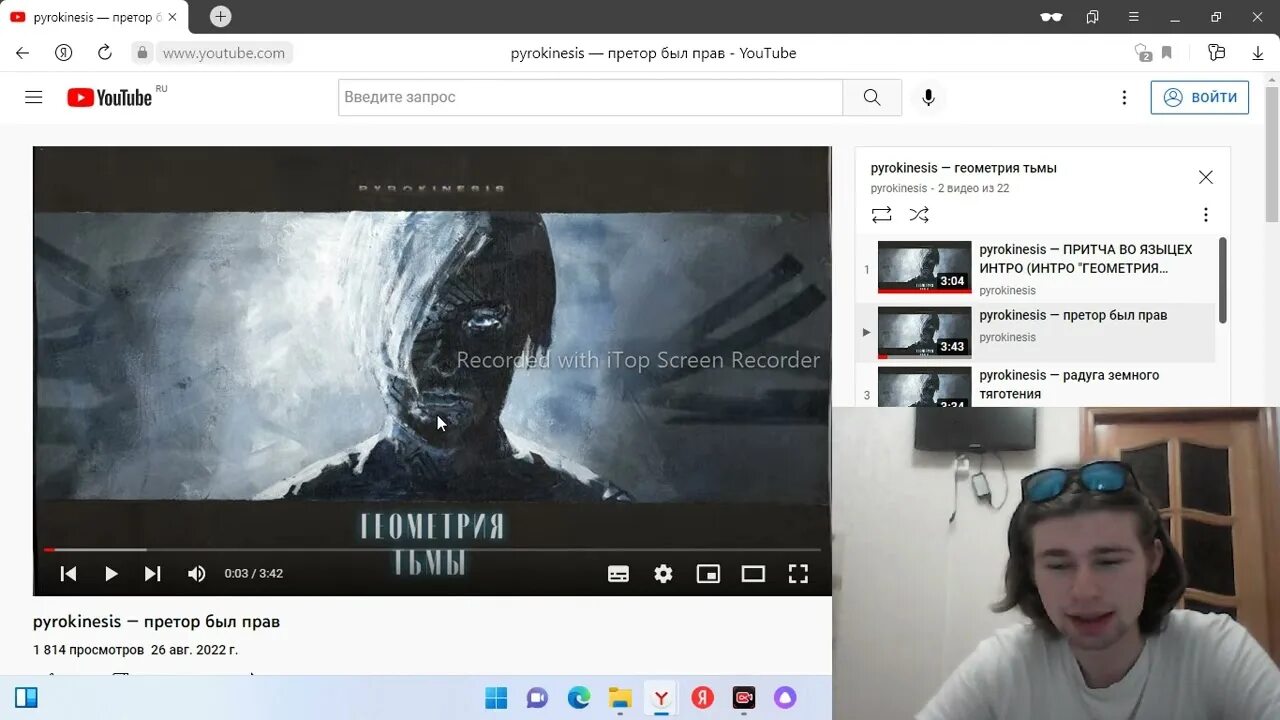1280x720 pixels.
Task: Open Windows widgets icon on taskbar
Action: [26, 698]
